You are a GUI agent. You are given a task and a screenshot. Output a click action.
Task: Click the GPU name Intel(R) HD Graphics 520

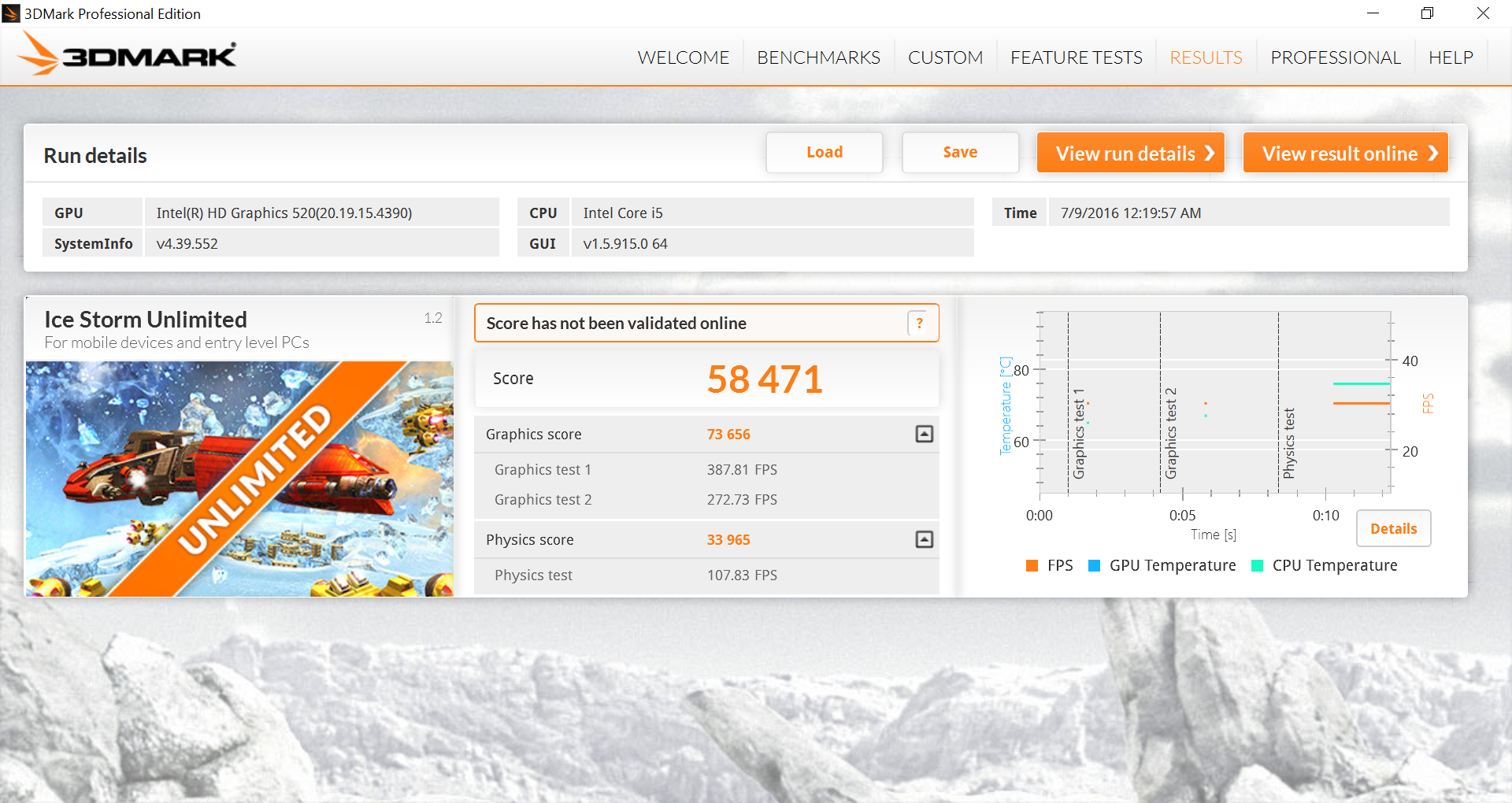click(284, 213)
